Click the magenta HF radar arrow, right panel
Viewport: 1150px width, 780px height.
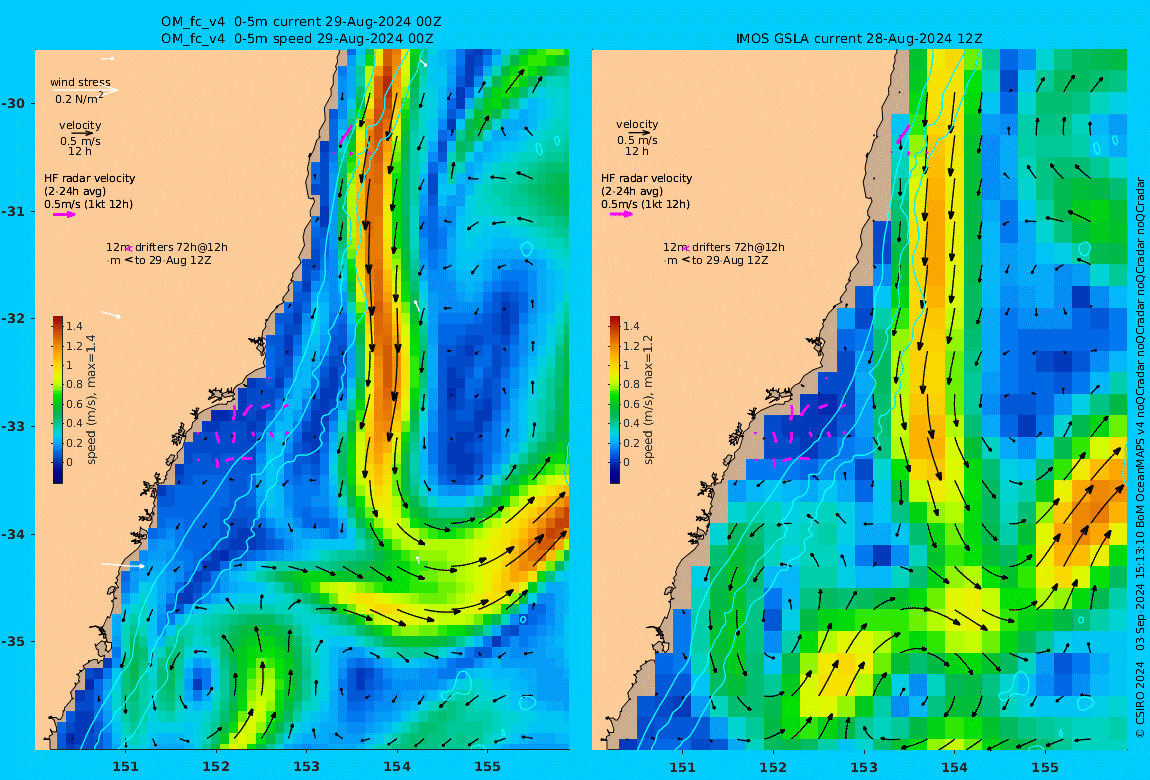point(621,215)
